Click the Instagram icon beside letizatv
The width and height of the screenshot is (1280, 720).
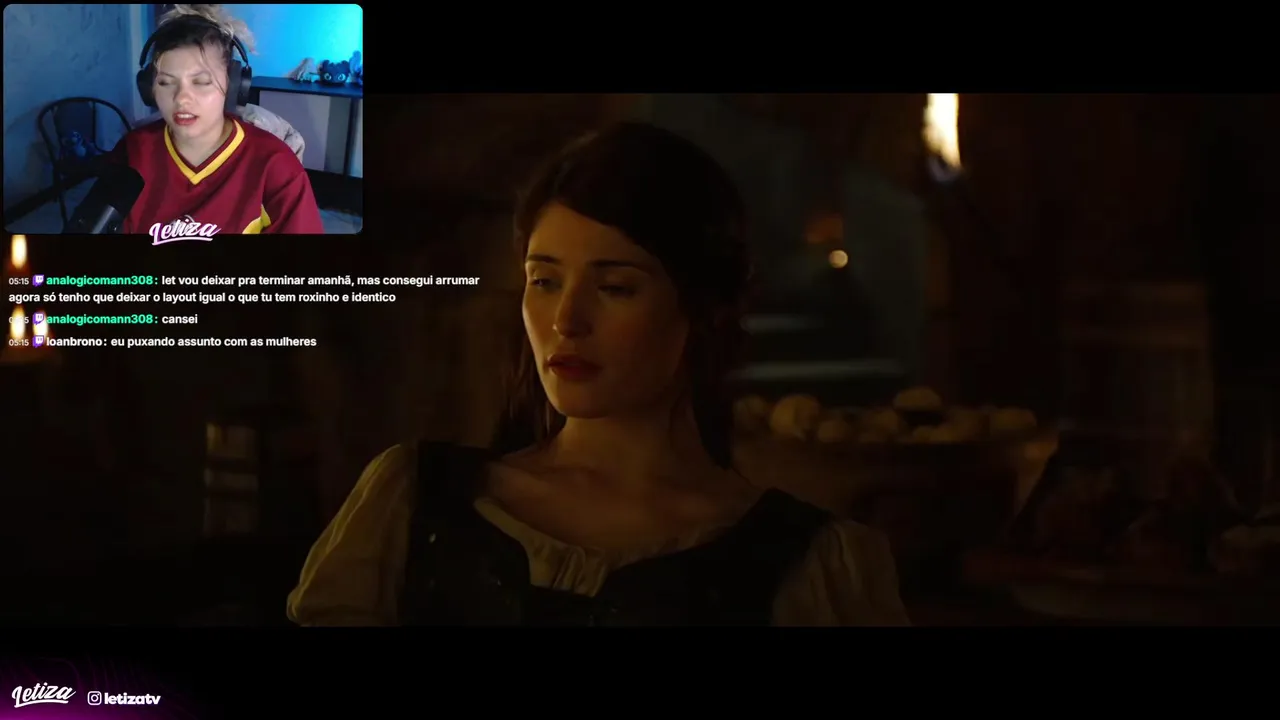coord(94,698)
